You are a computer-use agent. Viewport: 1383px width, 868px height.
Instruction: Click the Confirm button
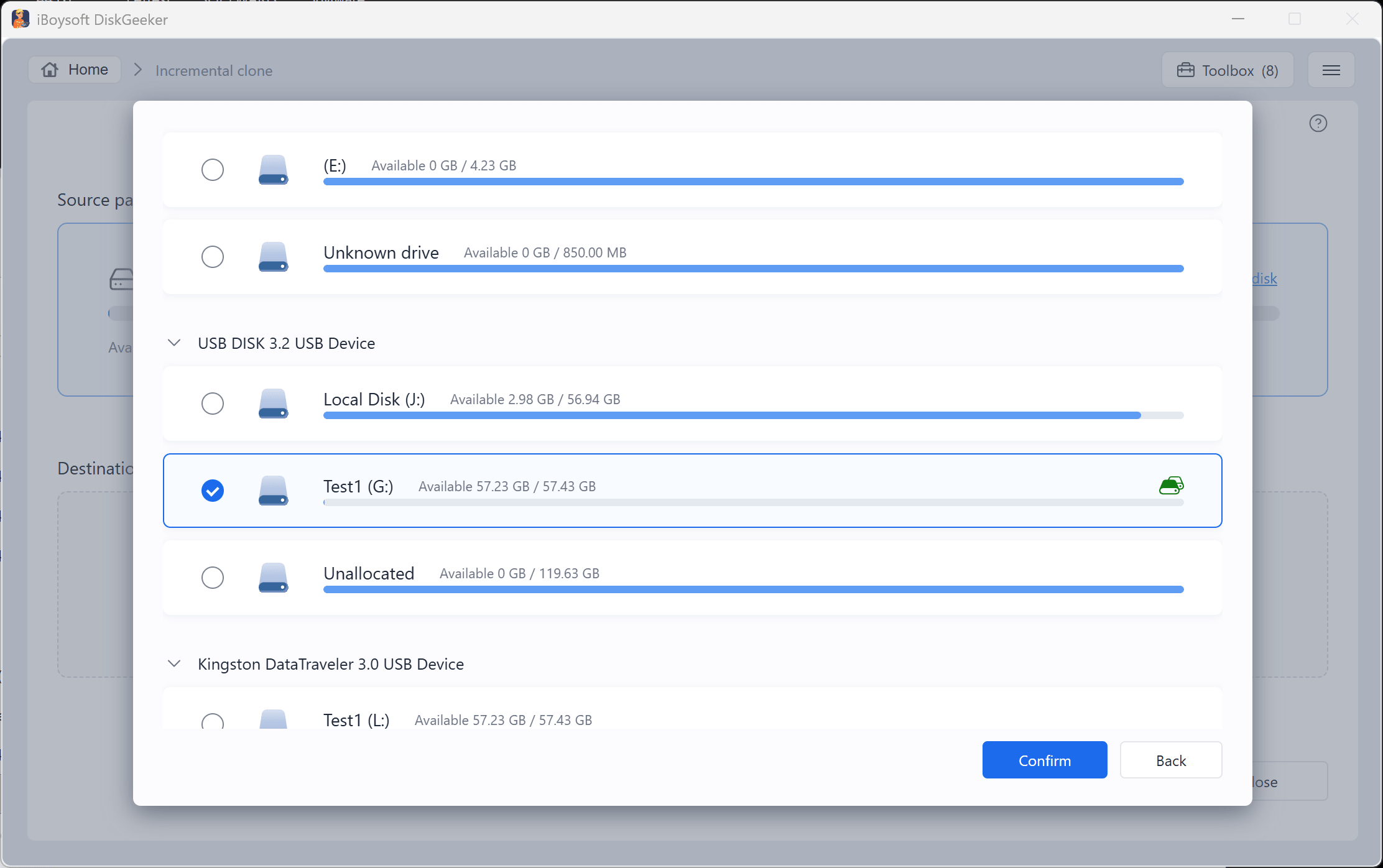1045,760
